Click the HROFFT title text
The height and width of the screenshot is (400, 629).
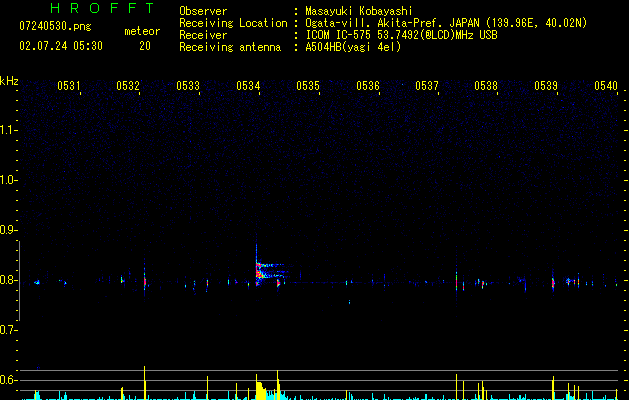click(103, 8)
